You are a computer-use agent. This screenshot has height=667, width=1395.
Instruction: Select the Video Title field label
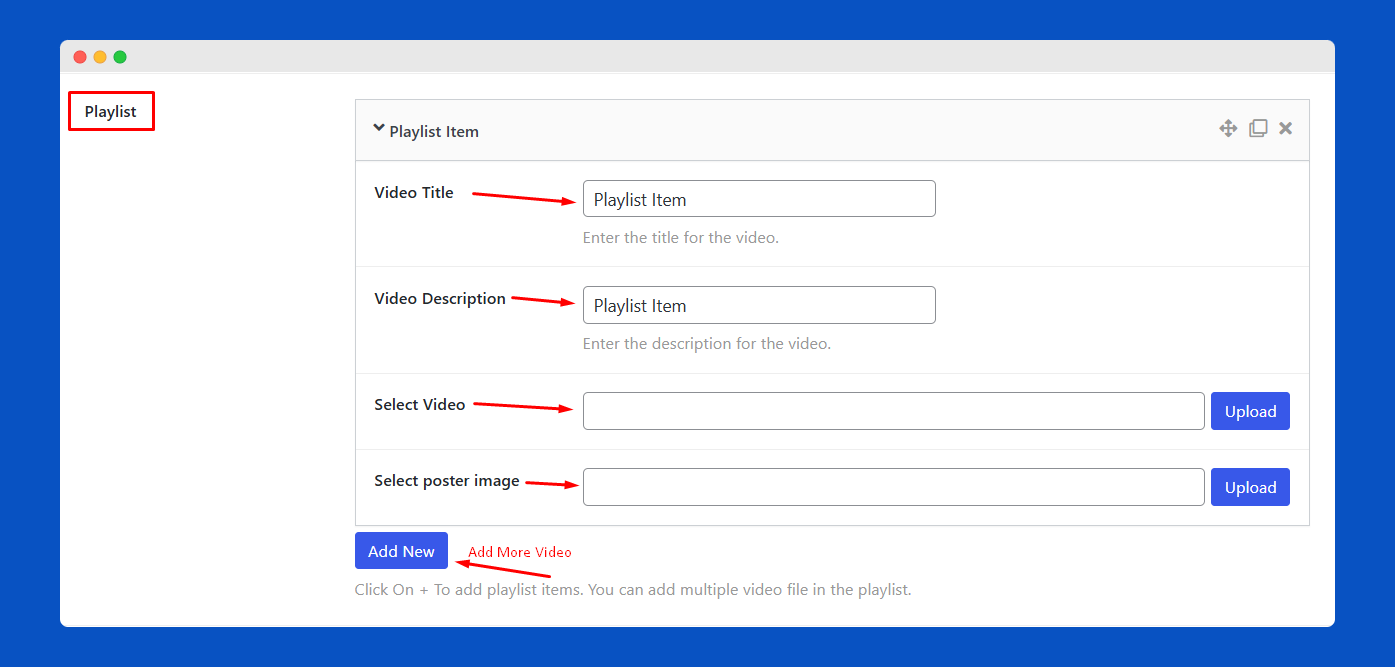click(414, 192)
